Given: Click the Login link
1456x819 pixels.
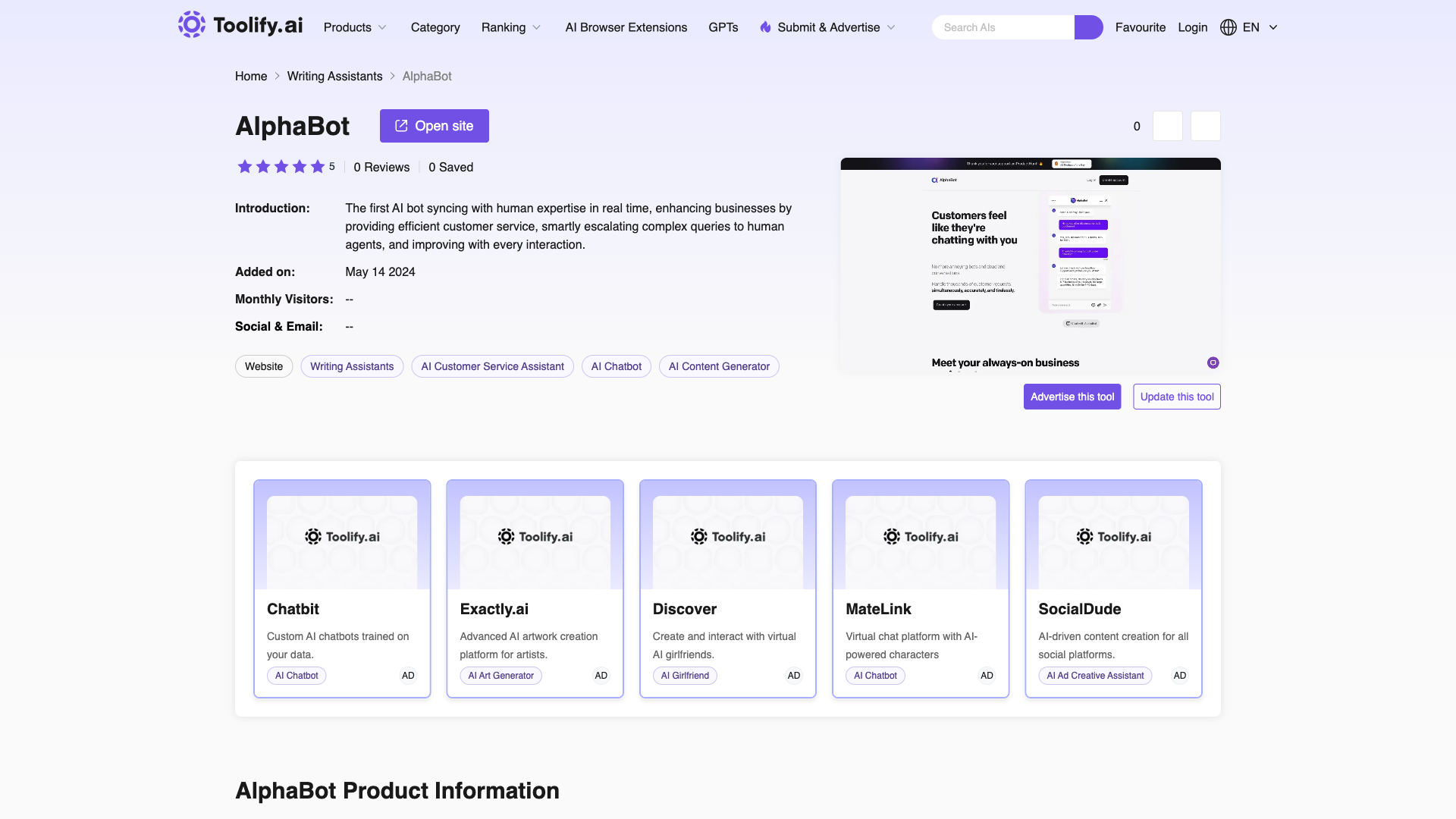Looking at the screenshot, I should click(1192, 27).
